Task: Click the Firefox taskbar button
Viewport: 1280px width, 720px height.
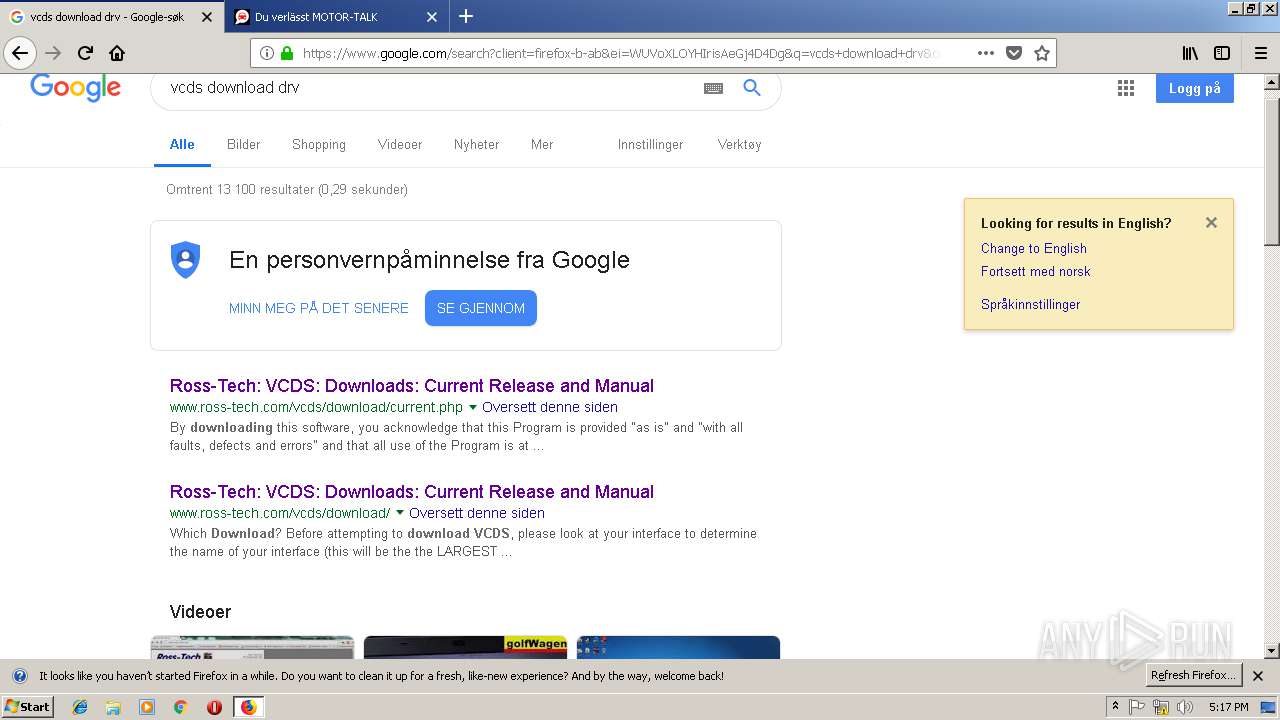Action: click(x=248, y=707)
